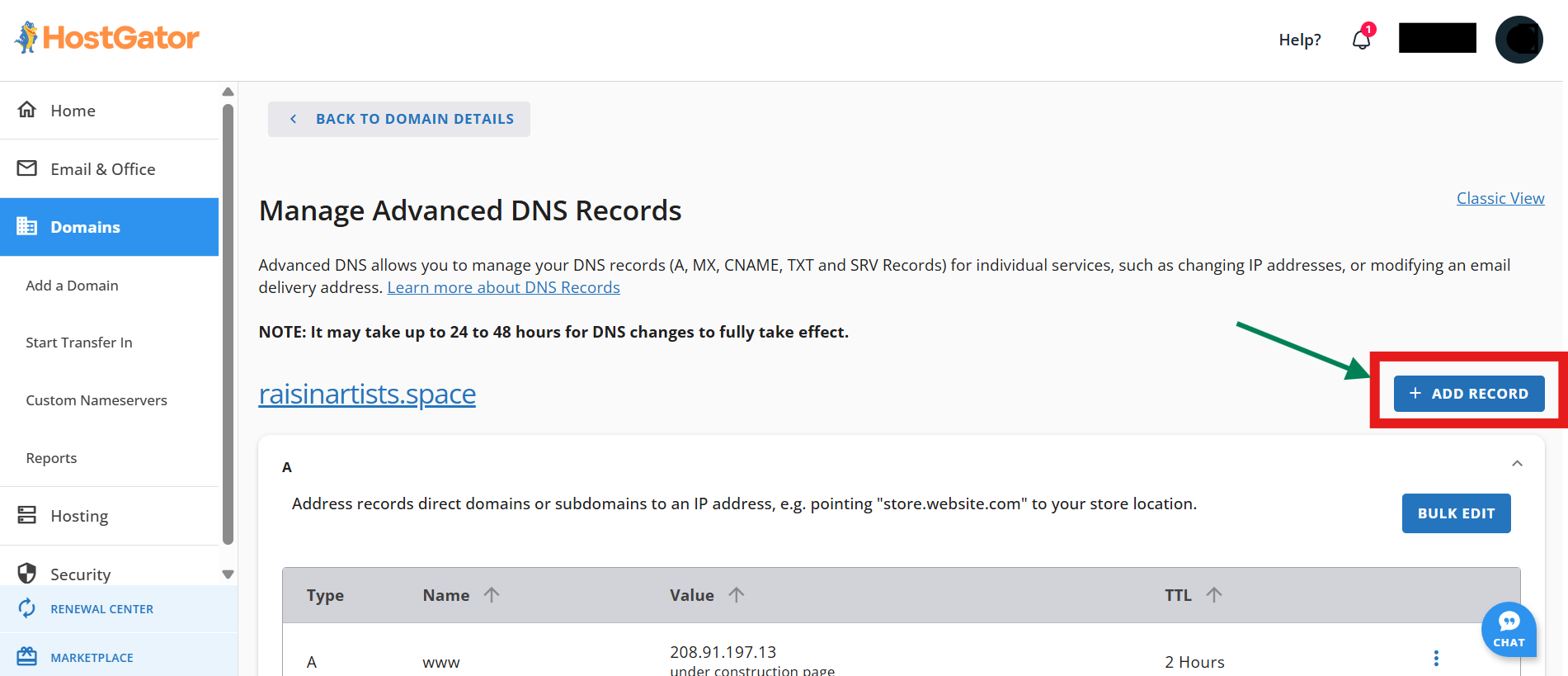Select the 2 Hours TTL cell
The width and height of the screenshot is (1568, 676).
[1194, 662]
